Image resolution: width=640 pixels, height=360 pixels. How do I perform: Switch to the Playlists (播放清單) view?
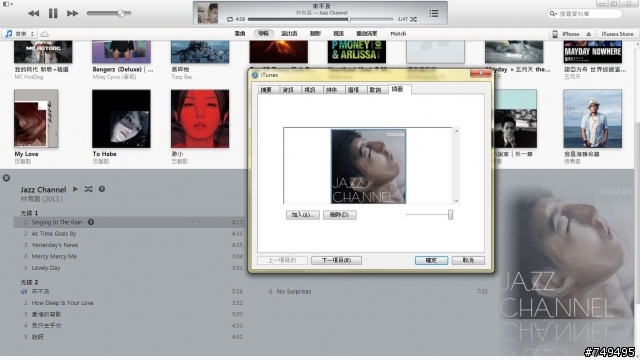(x=366, y=33)
